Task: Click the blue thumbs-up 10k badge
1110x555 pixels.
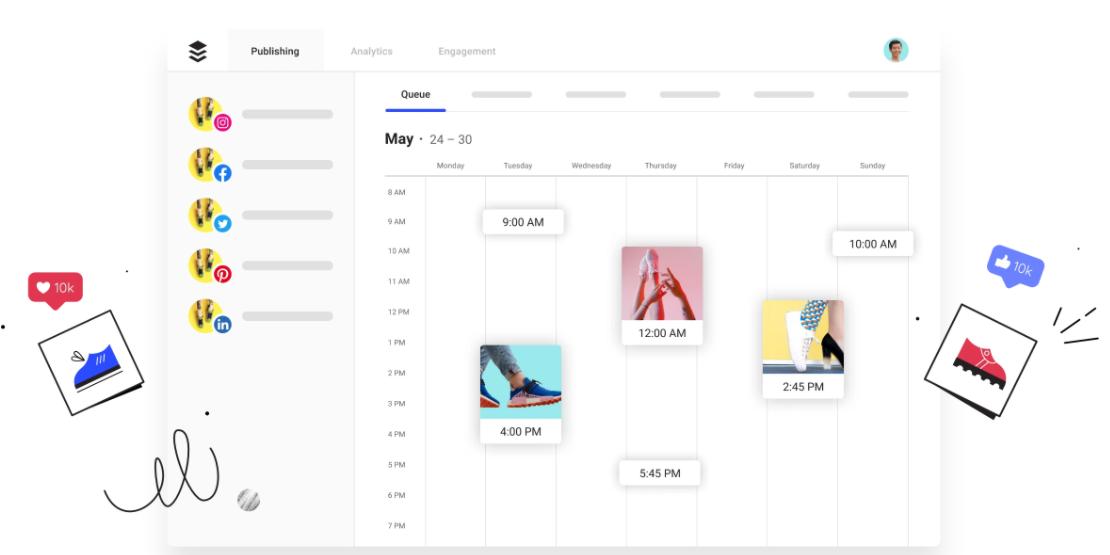Action: (x=1015, y=267)
